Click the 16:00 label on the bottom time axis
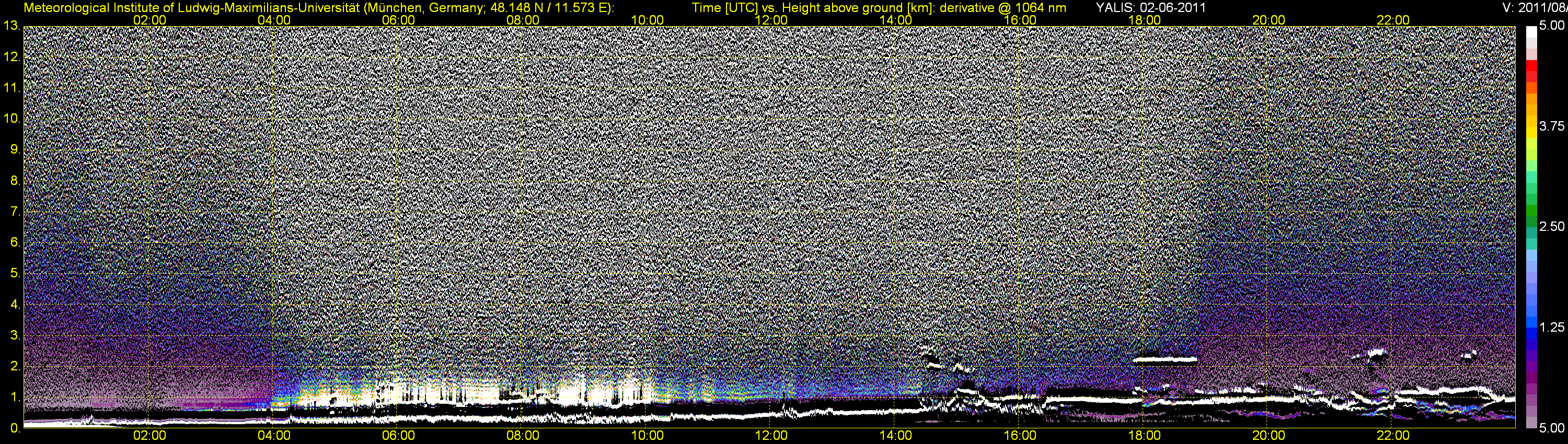 pos(1020,436)
